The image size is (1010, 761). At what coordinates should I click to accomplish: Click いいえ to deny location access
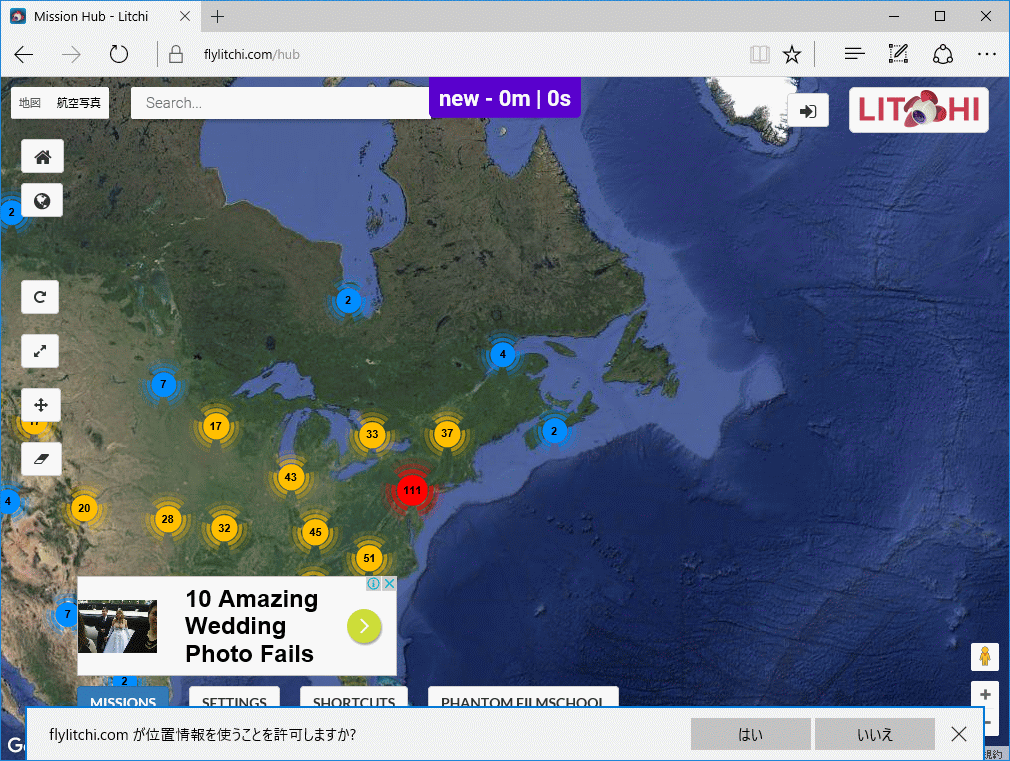click(874, 734)
